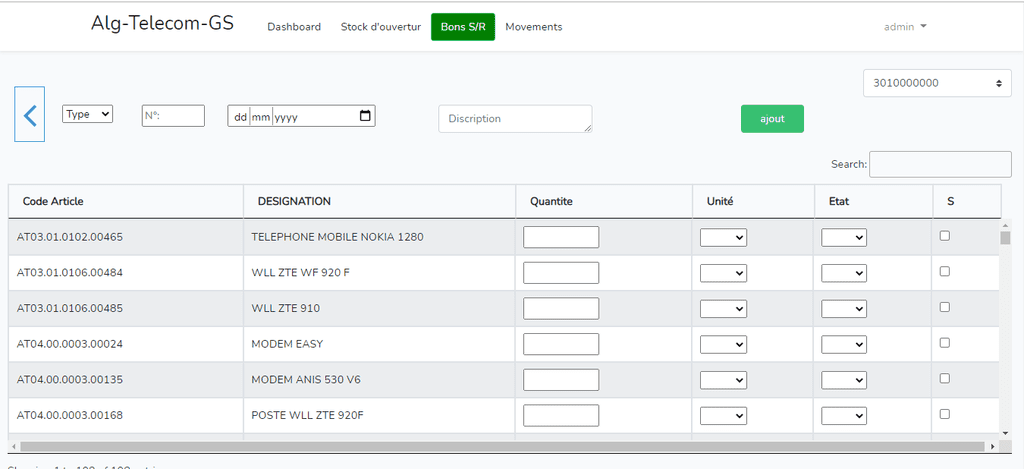Viewport: 1024px width, 469px height.
Task: Focus the dd mm yyyy date field
Action: click(301, 116)
